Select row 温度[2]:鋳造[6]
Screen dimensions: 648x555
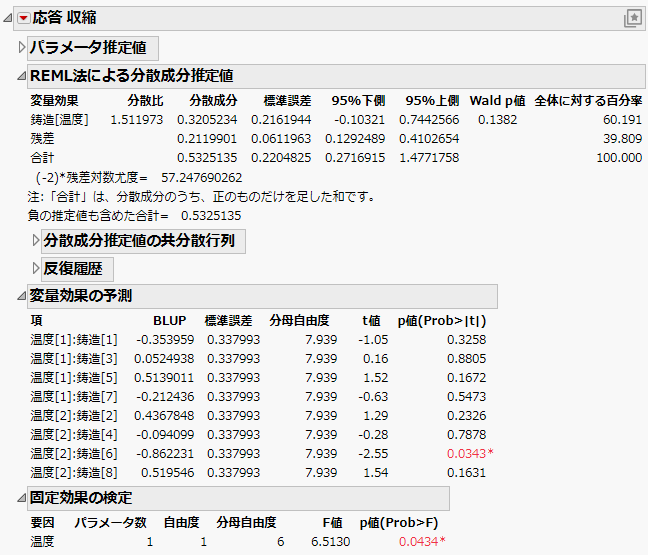point(74,454)
